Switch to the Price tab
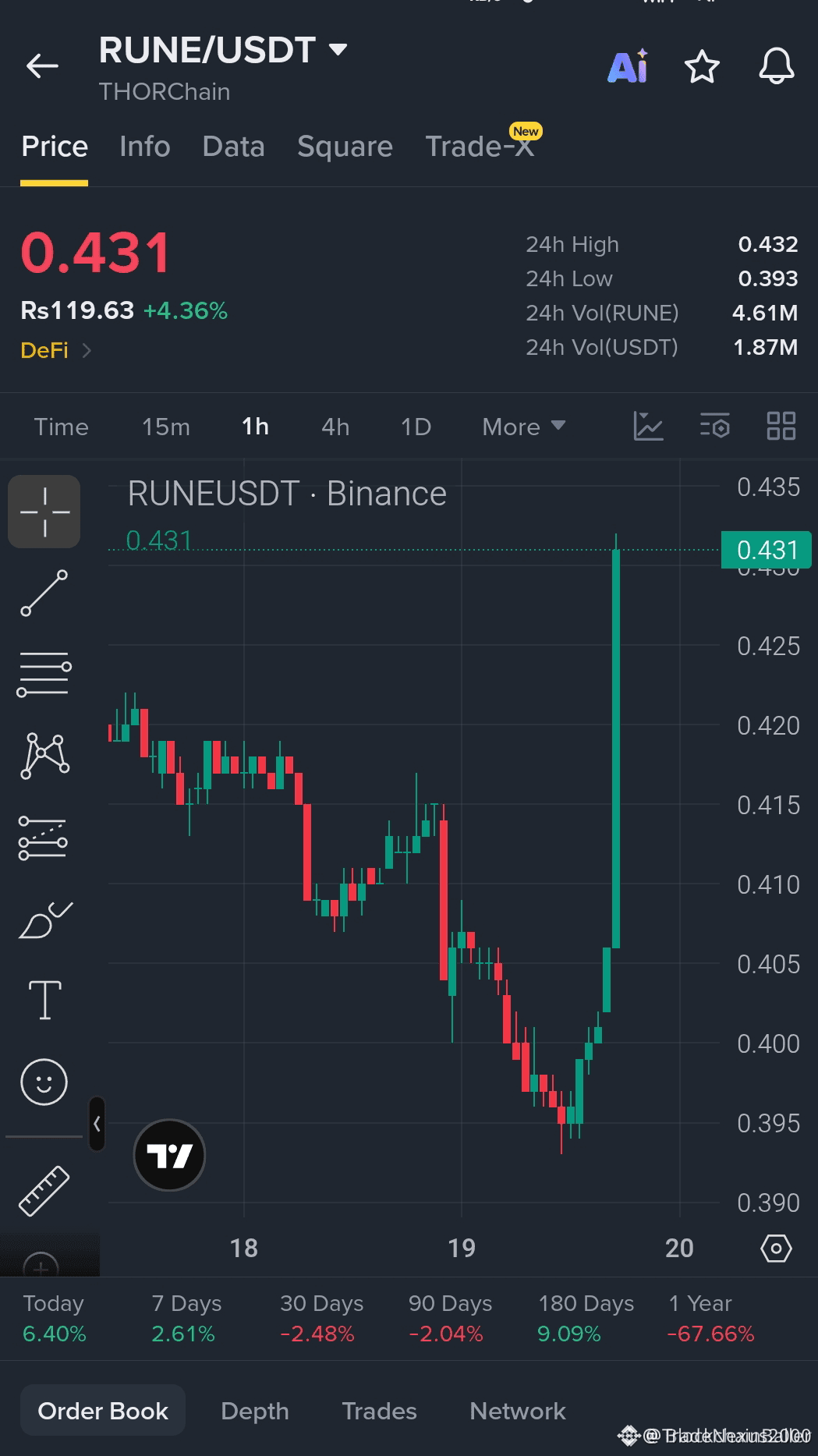This screenshot has height=1456, width=818. [55, 147]
